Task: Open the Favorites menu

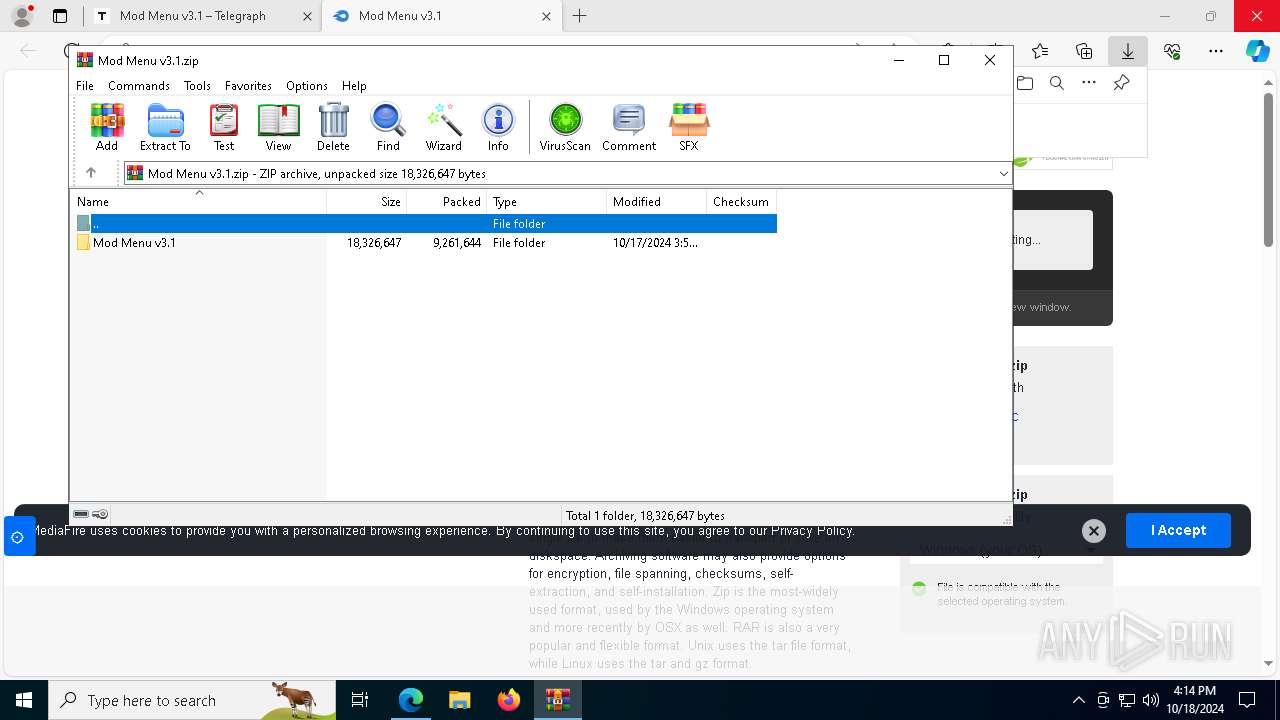Action: pyautogui.click(x=248, y=86)
